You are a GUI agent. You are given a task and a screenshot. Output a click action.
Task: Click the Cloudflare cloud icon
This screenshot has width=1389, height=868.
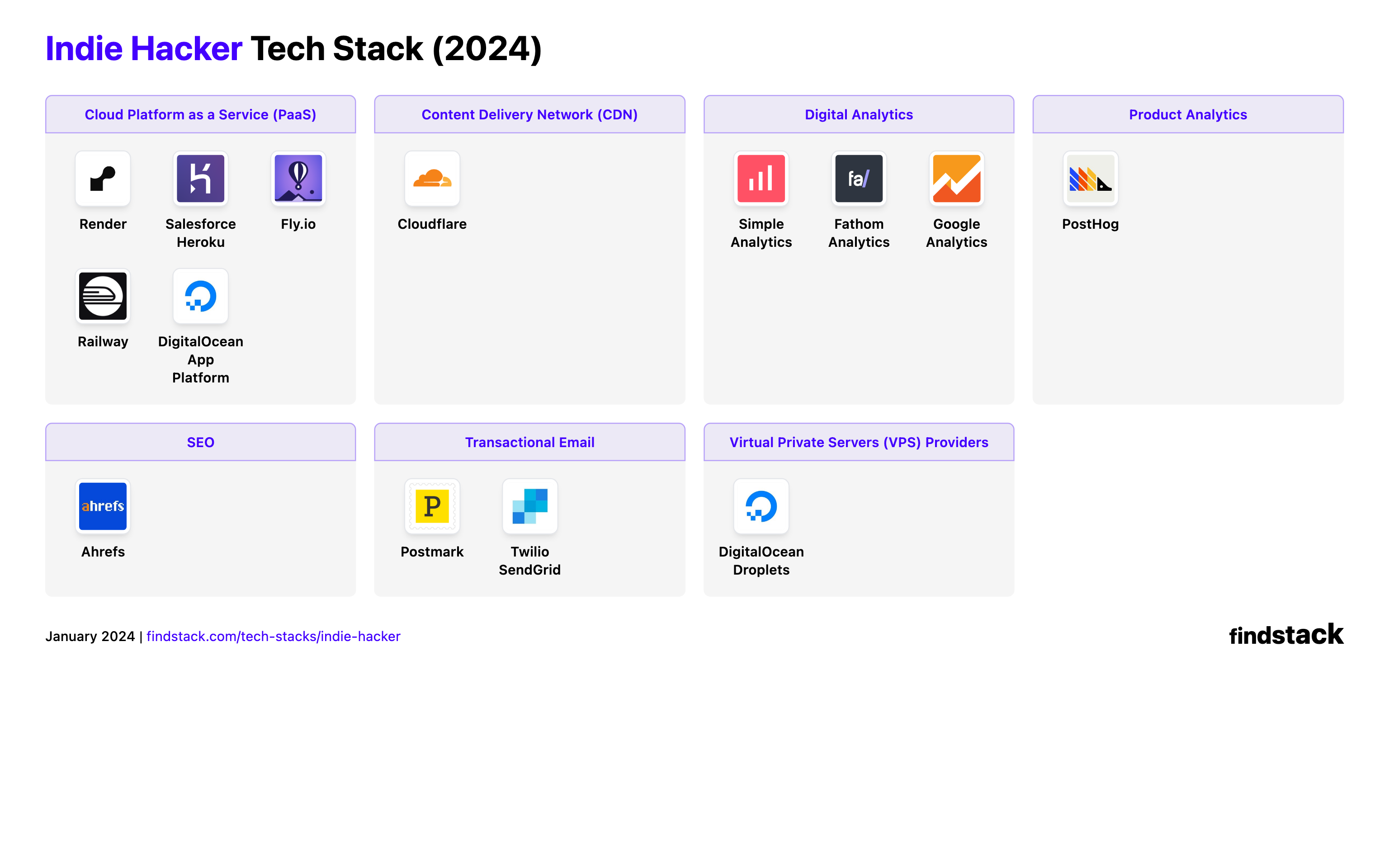coord(432,179)
